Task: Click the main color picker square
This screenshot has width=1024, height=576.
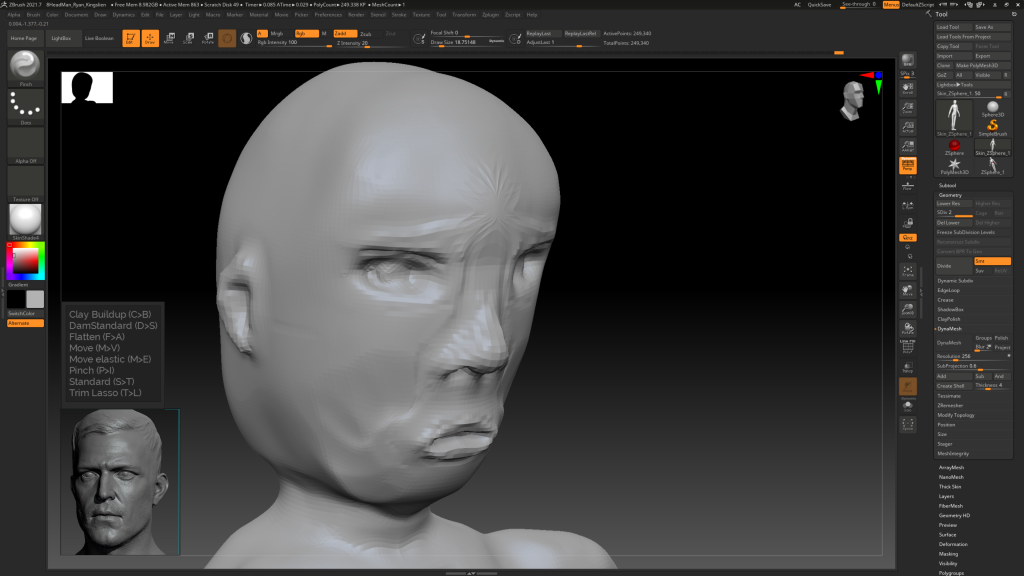Action: (25, 262)
